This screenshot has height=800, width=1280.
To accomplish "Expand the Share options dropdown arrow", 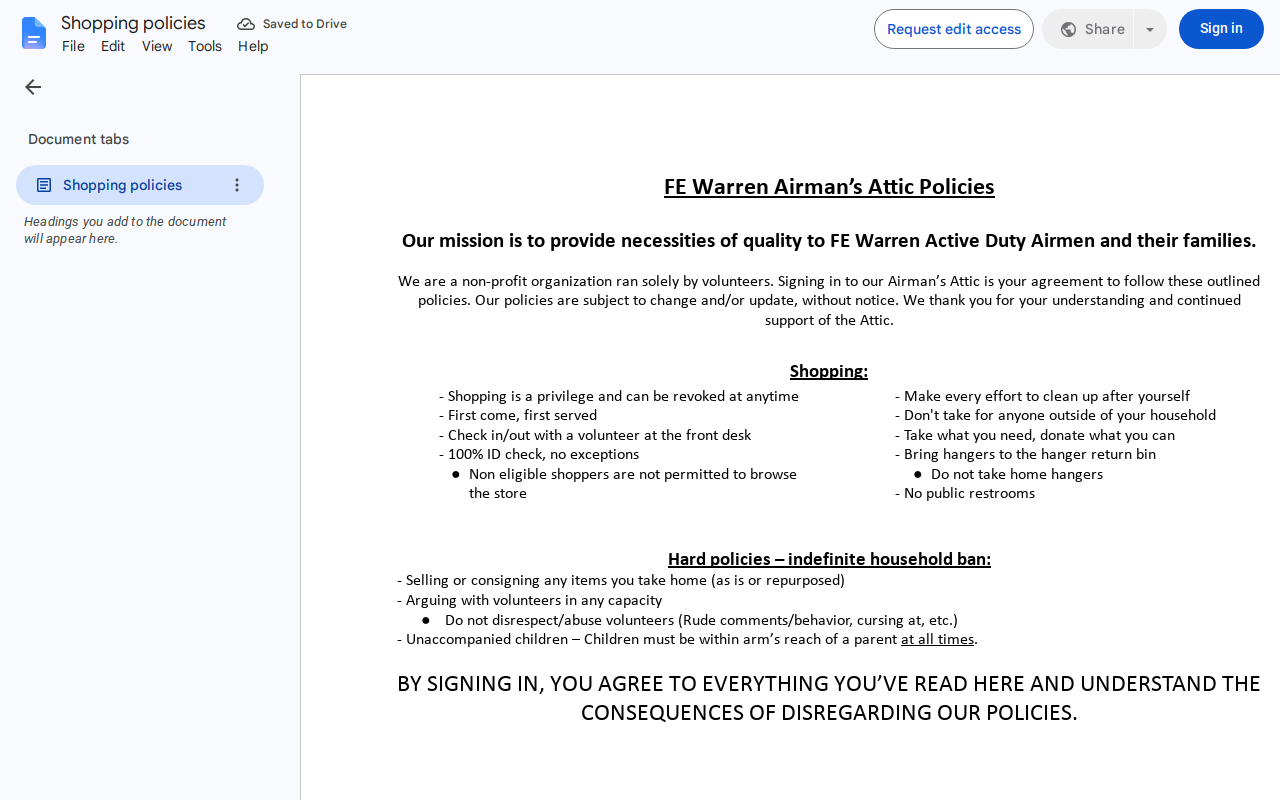I will [1150, 29].
